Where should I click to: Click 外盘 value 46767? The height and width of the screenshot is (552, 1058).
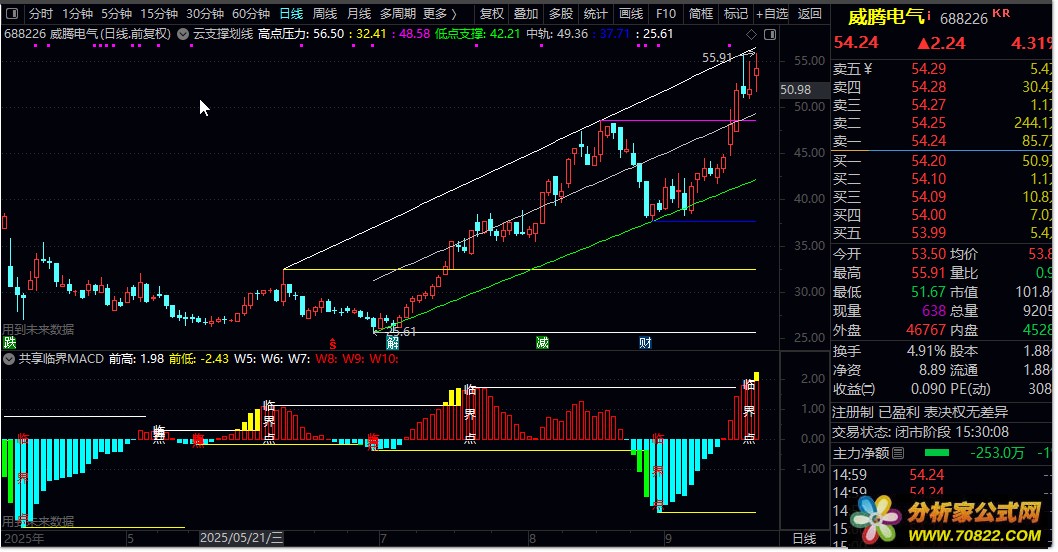click(926, 330)
